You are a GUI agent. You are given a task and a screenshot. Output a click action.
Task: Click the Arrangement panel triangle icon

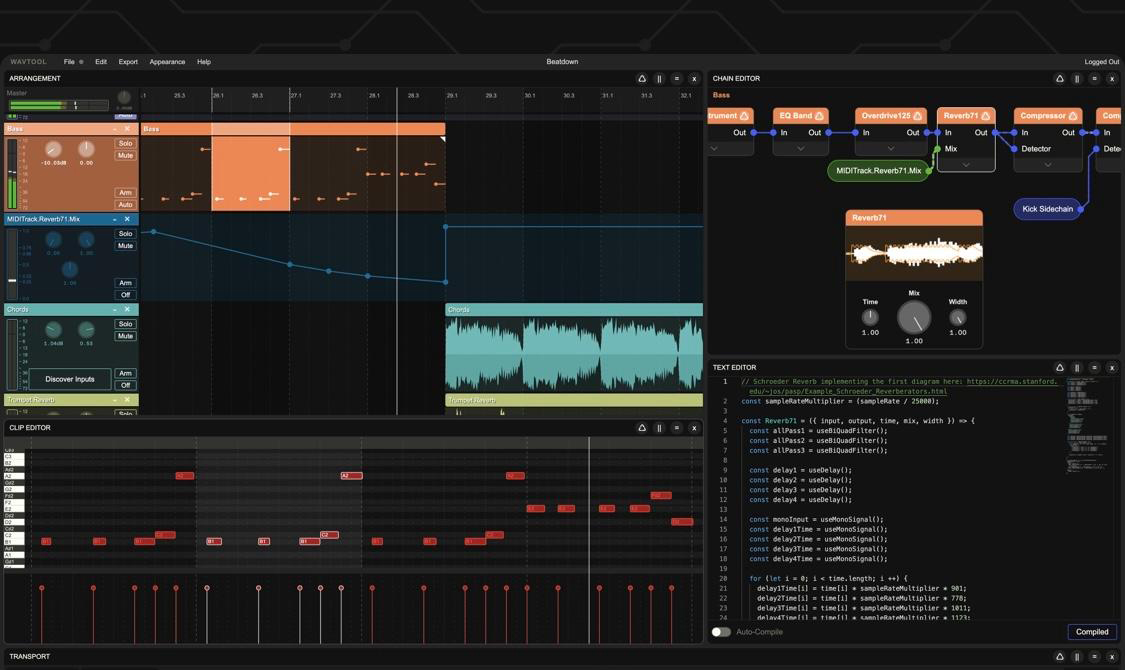(642, 78)
